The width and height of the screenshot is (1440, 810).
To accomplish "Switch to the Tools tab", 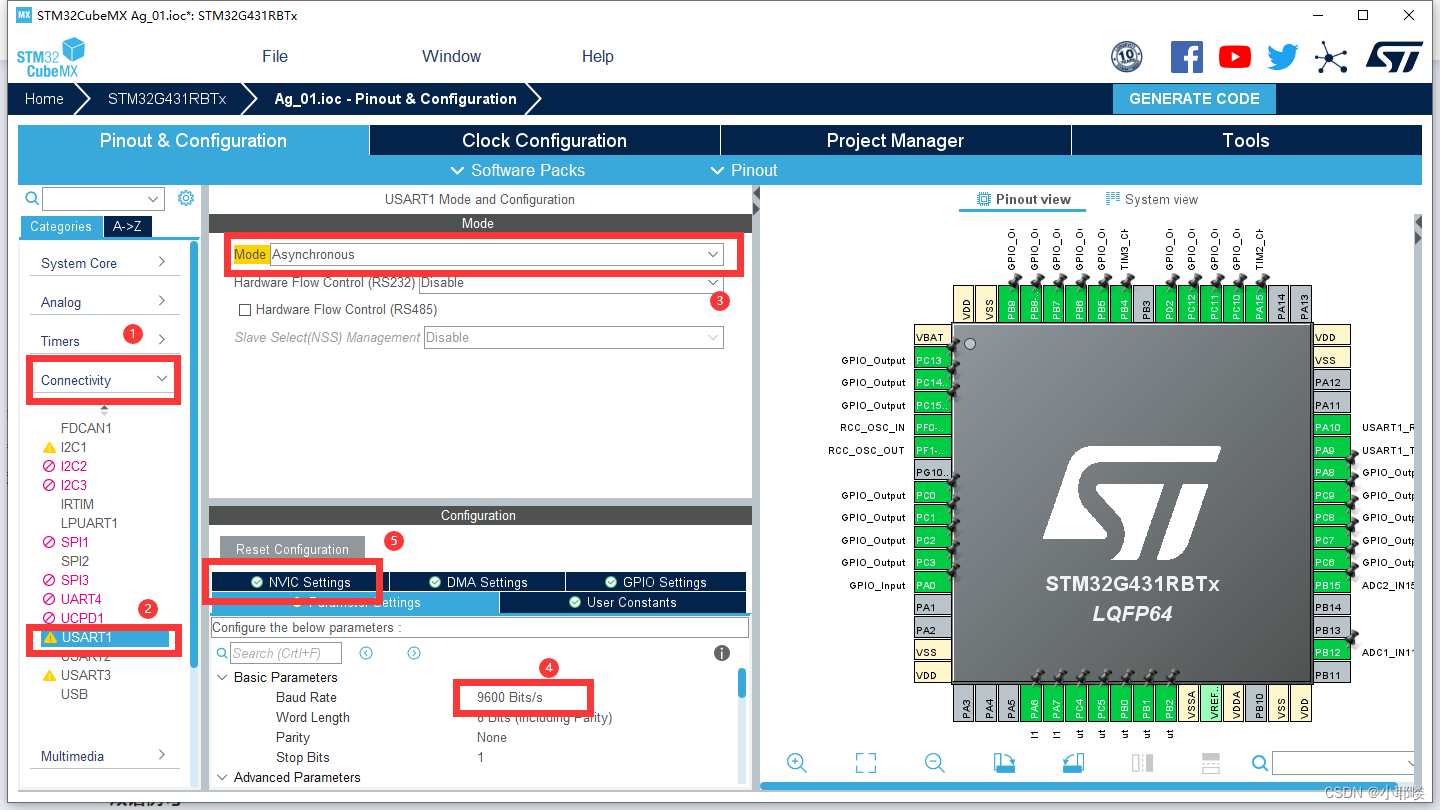I will point(1246,140).
